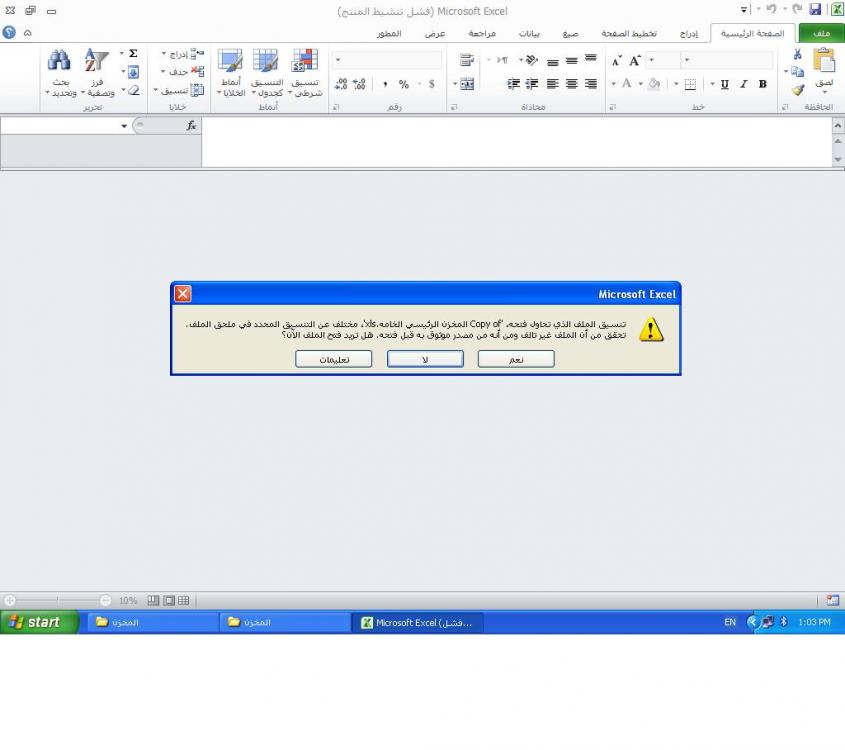Image resolution: width=845 pixels, height=750 pixels.
Task: Open the font name dropdown
Action: (x=687, y=60)
